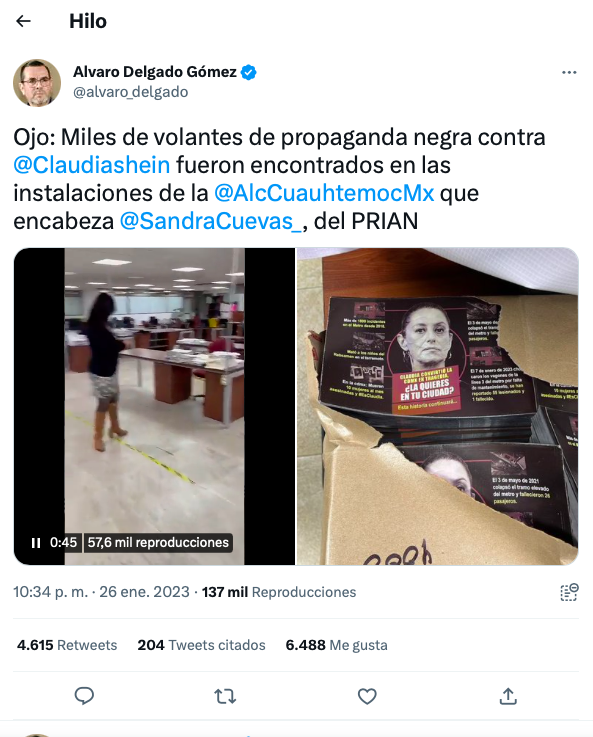Image resolution: width=593 pixels, height=737 pixels.
Task: Click the blue verified badge
Action: click(249, 72)
